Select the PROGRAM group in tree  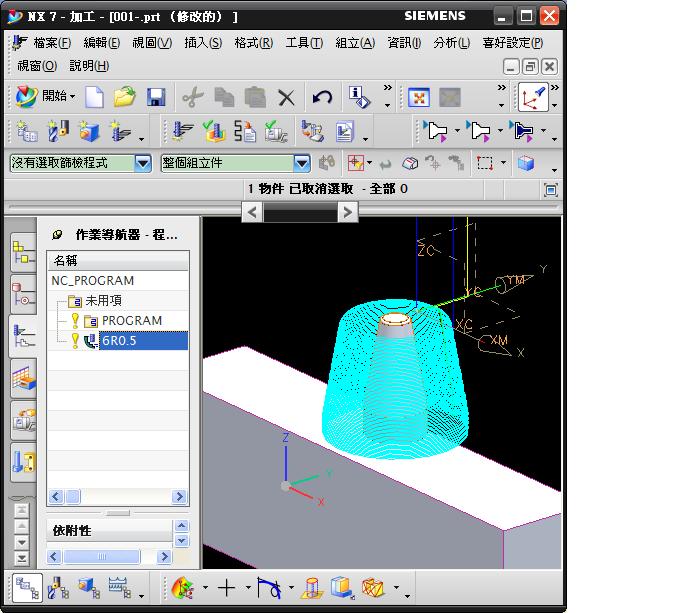pyautogui.click(x=132, y=321)
